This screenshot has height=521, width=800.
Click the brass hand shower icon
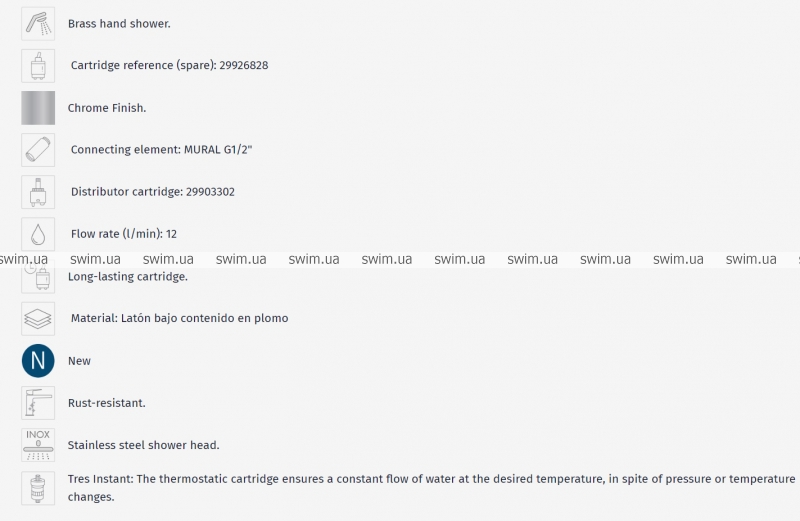coord(38,23)
